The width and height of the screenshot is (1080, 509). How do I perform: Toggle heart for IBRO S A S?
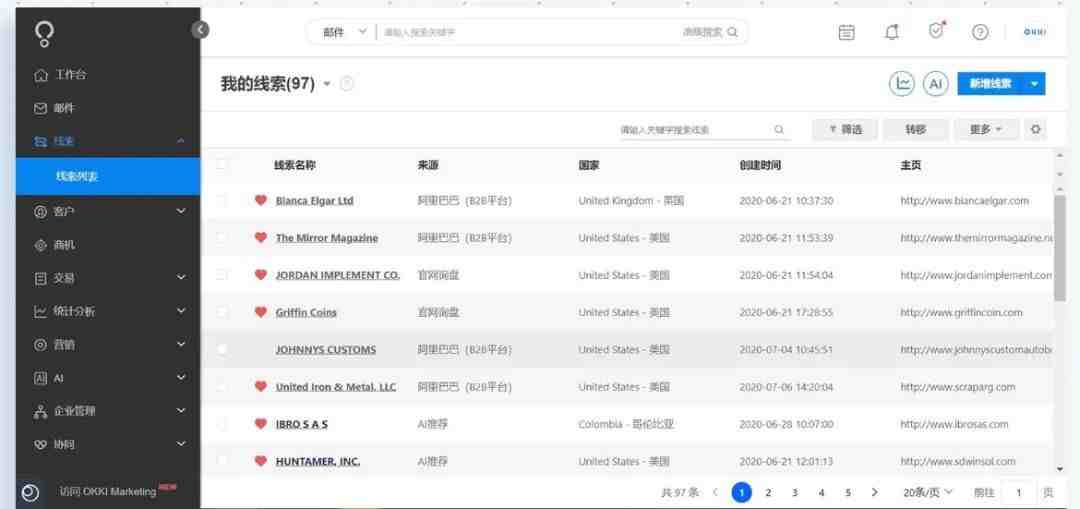click(260, 424)
